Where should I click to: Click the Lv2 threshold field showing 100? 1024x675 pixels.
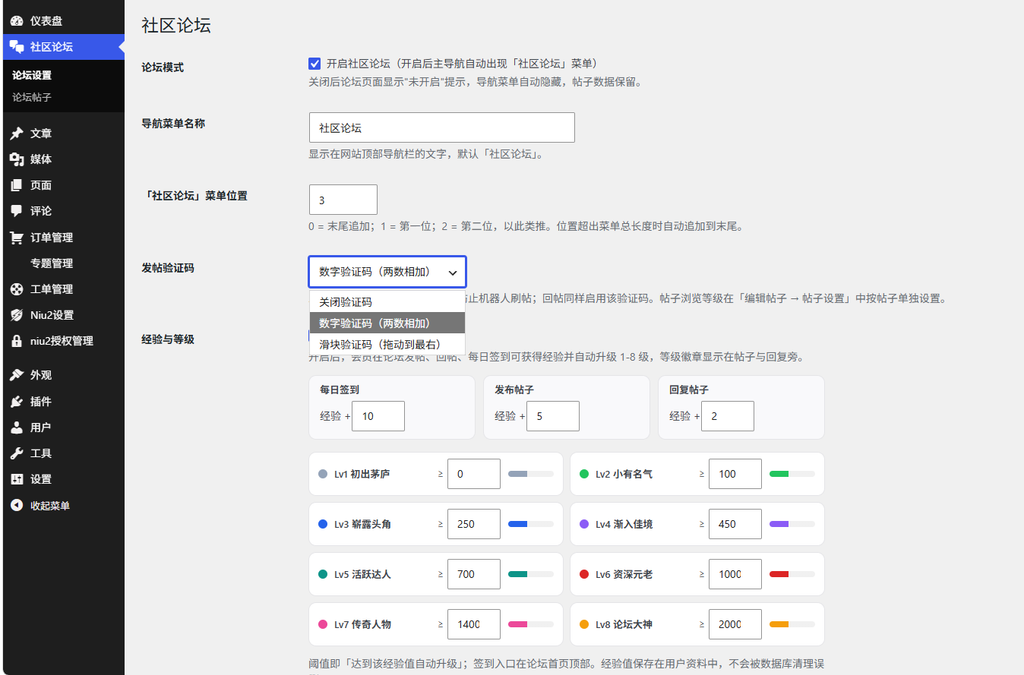click(x=735, y=474)
